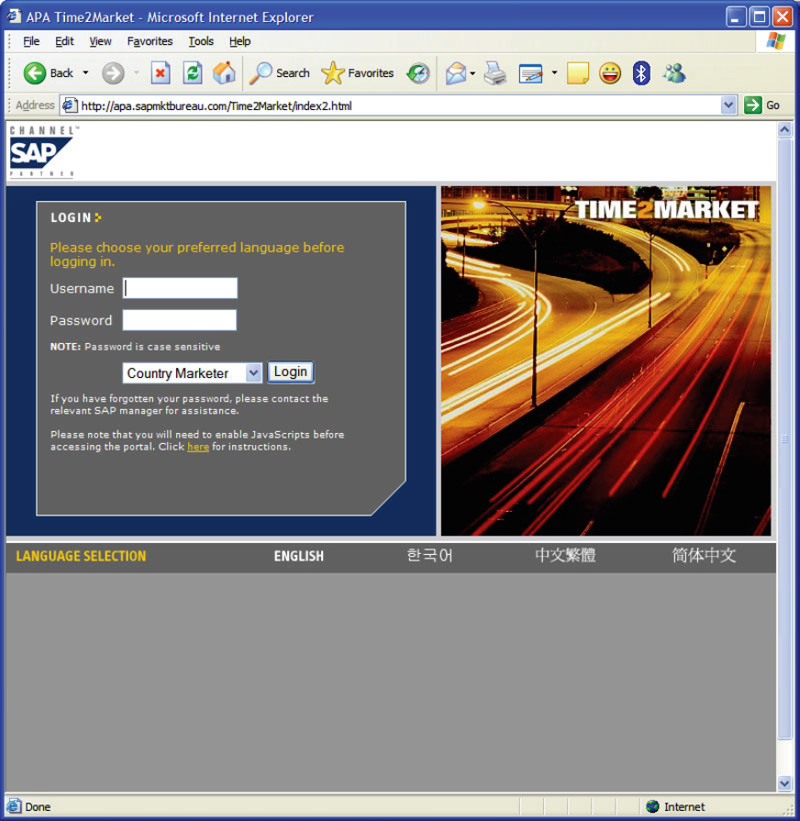800x821 pixels.
Task: Open the Favorites menu
Action: (x=150, y=41)
